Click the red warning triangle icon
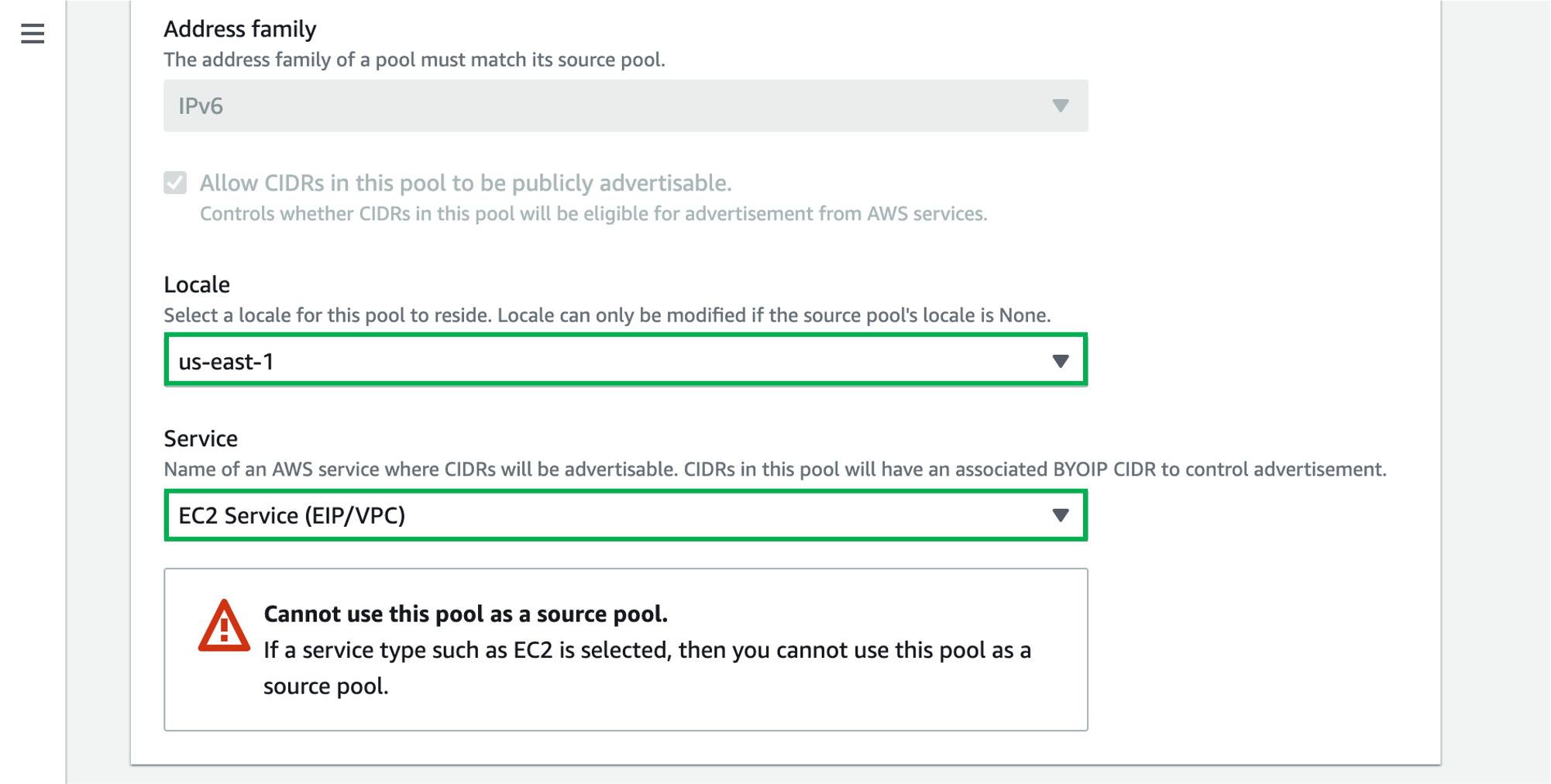The width and height of the screenshot is (1551, 784). (x=224, y=626)
